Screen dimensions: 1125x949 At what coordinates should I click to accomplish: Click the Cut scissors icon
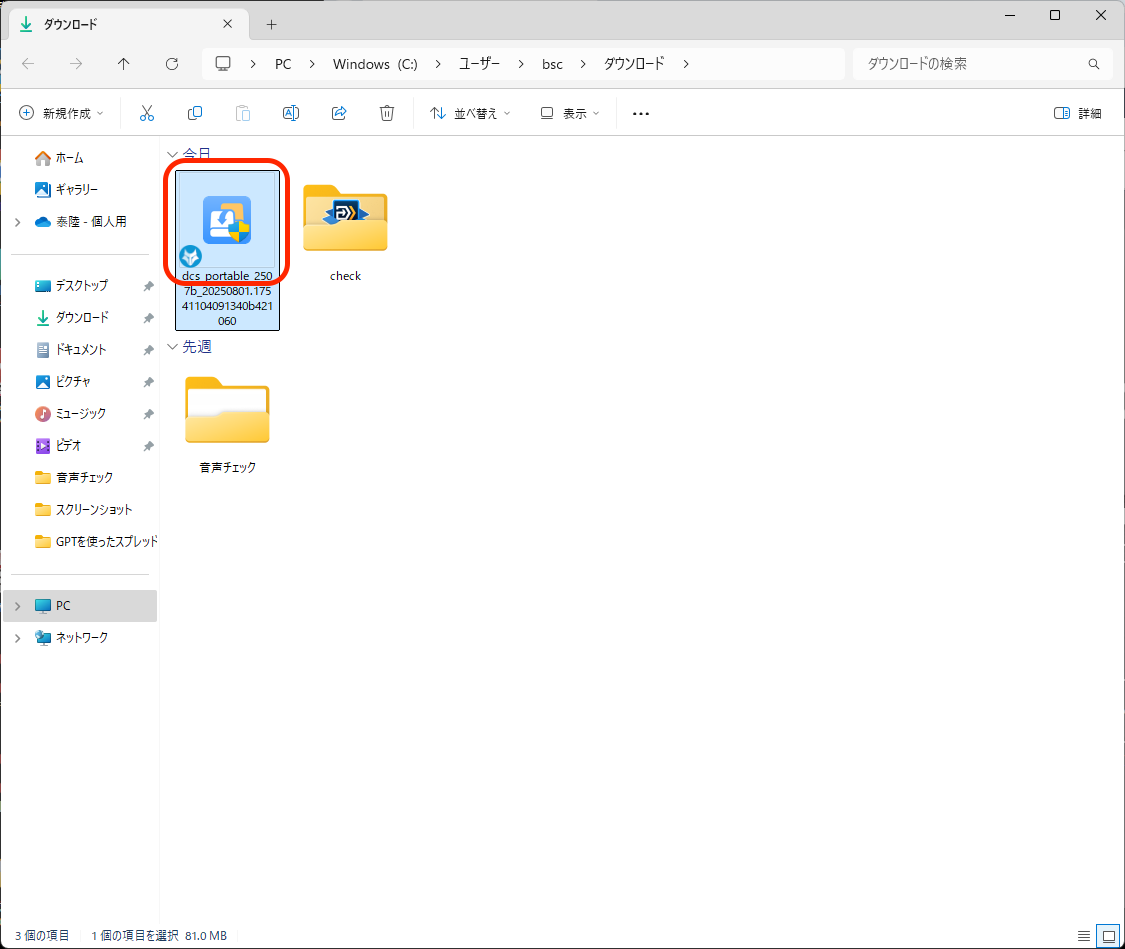pyautogui.click(x=146, y=113)
